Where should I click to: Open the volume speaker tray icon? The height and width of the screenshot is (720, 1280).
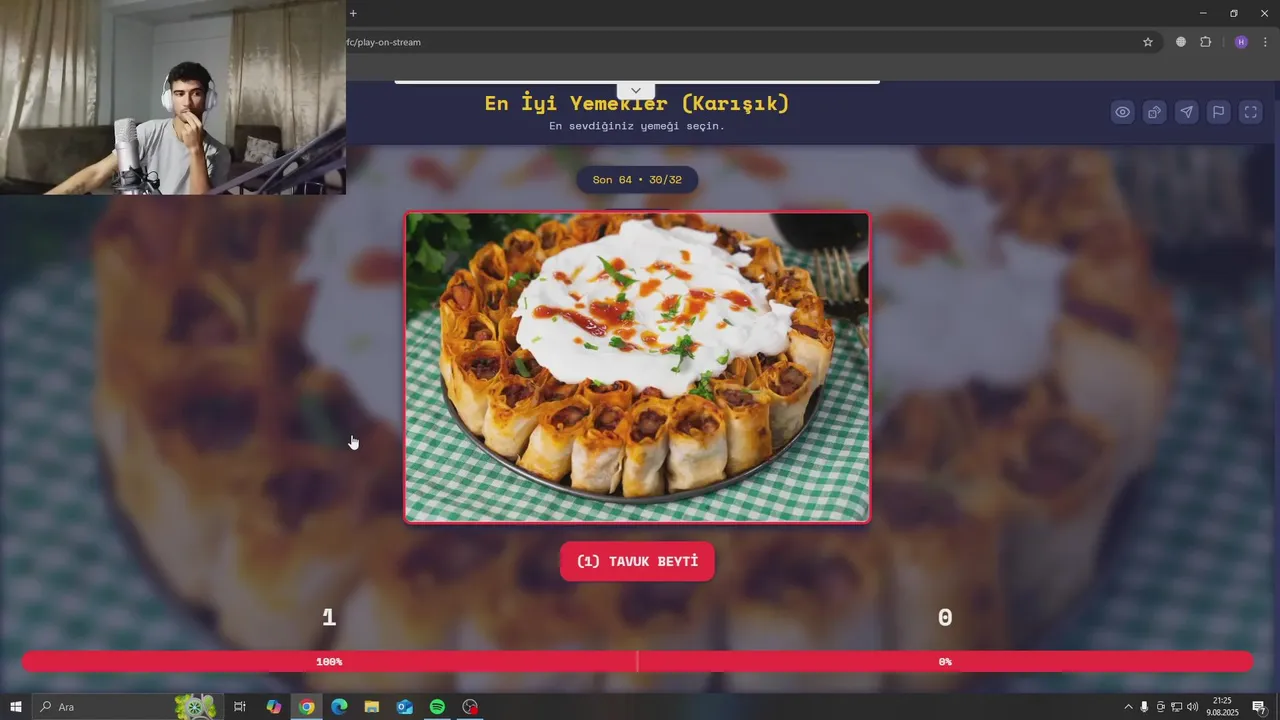click(1192, 707)
